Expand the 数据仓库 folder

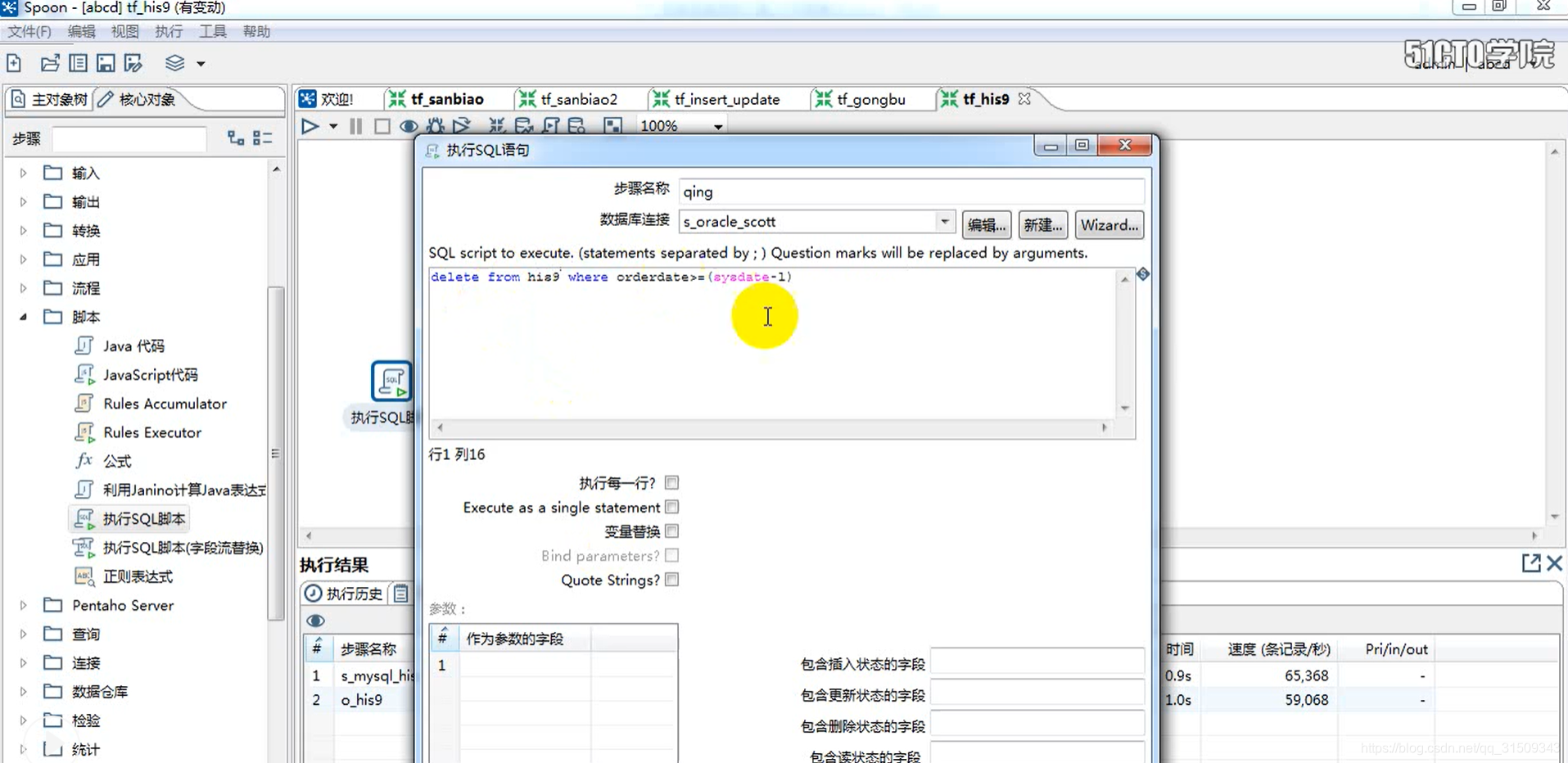(23, 692)
